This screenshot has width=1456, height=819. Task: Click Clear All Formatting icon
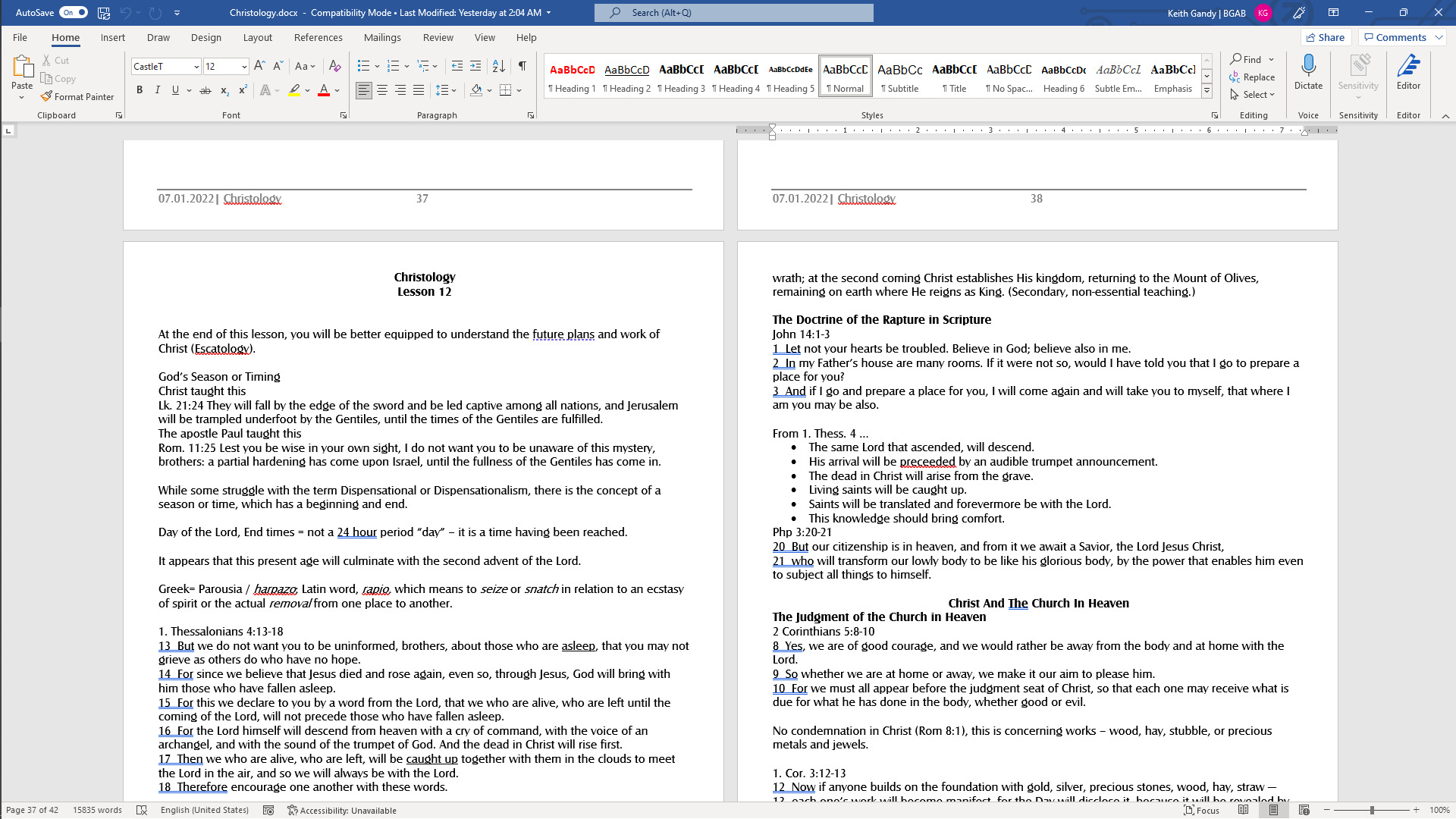point(335,66)
